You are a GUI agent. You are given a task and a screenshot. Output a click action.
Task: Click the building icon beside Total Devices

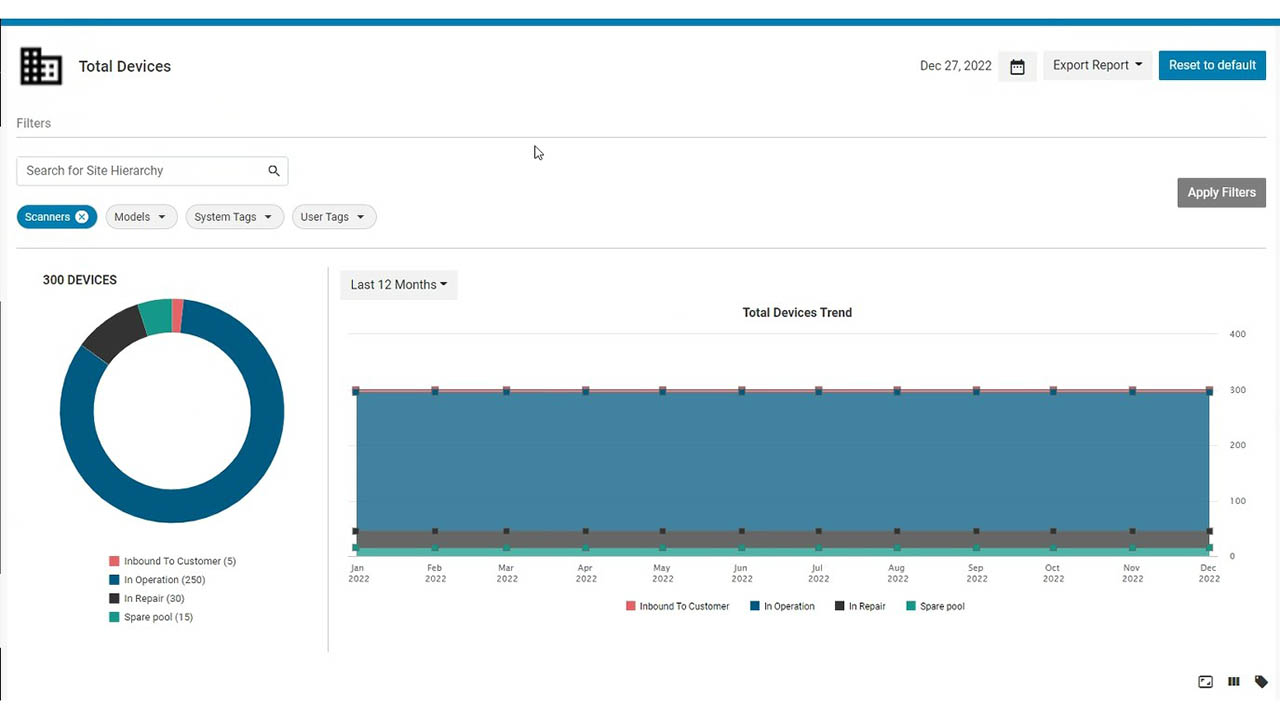pyautogui.click(x=41, y=66)
